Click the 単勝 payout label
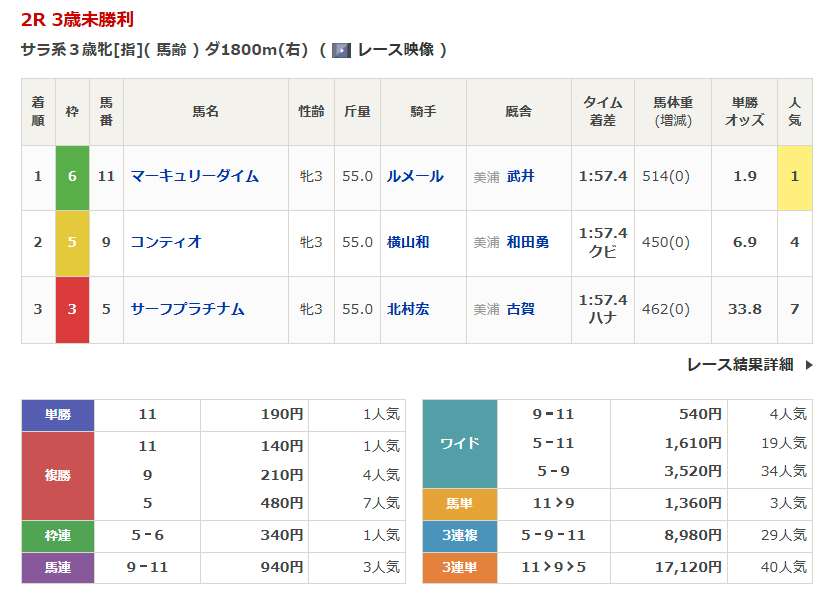 58,414
